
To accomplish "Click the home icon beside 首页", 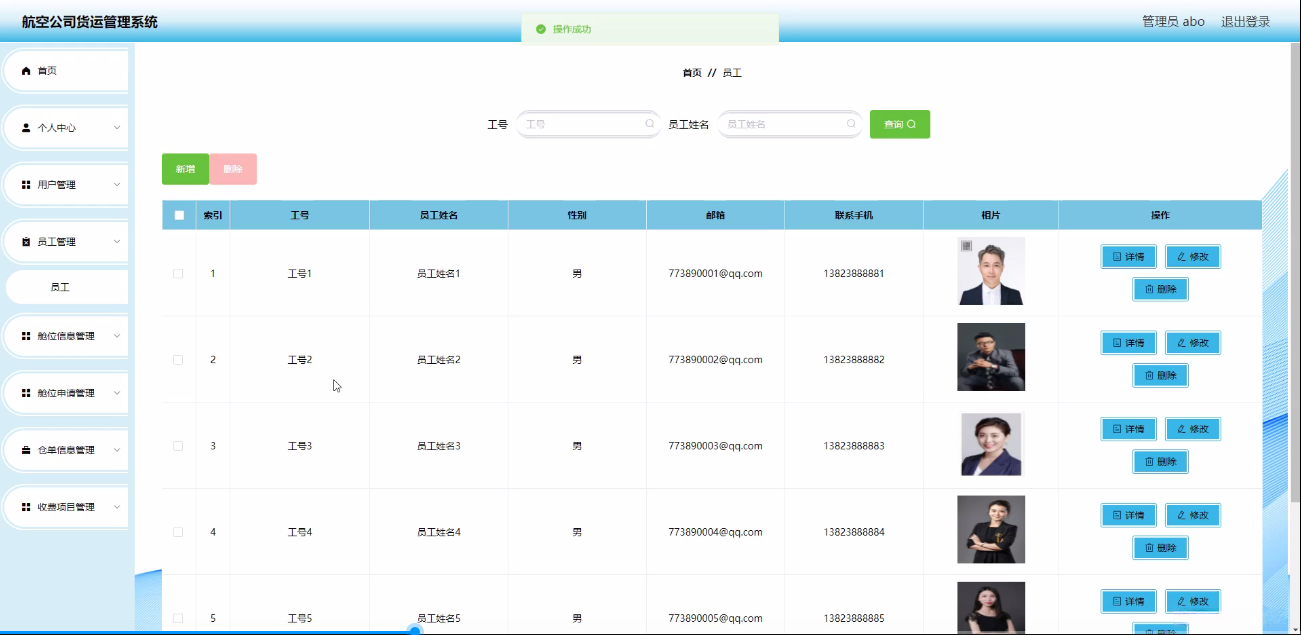I will click(x=26, y=71).
